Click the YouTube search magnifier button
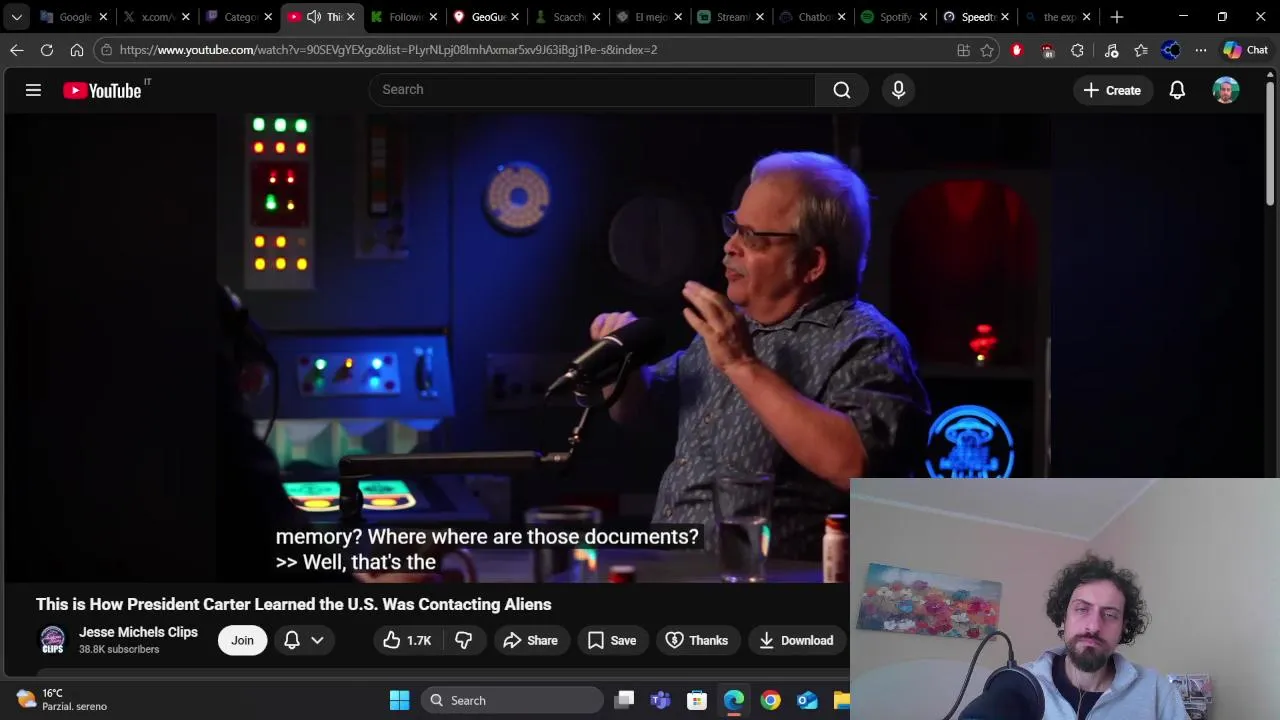This screenshot has width=1280, height=720. (x=842, y=90)
